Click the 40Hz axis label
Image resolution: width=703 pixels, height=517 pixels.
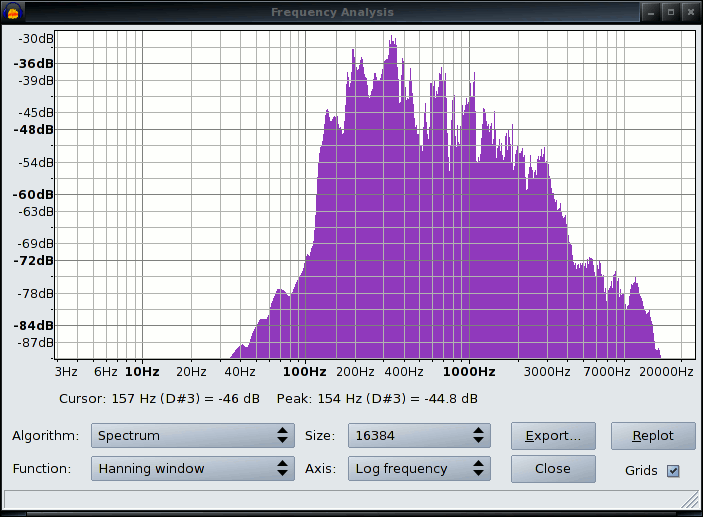coord(240,372)
